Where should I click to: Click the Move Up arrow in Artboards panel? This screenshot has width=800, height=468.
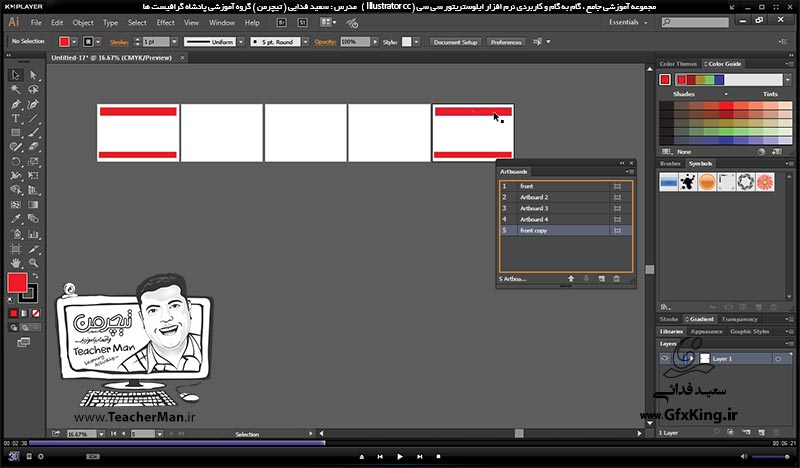571,279
